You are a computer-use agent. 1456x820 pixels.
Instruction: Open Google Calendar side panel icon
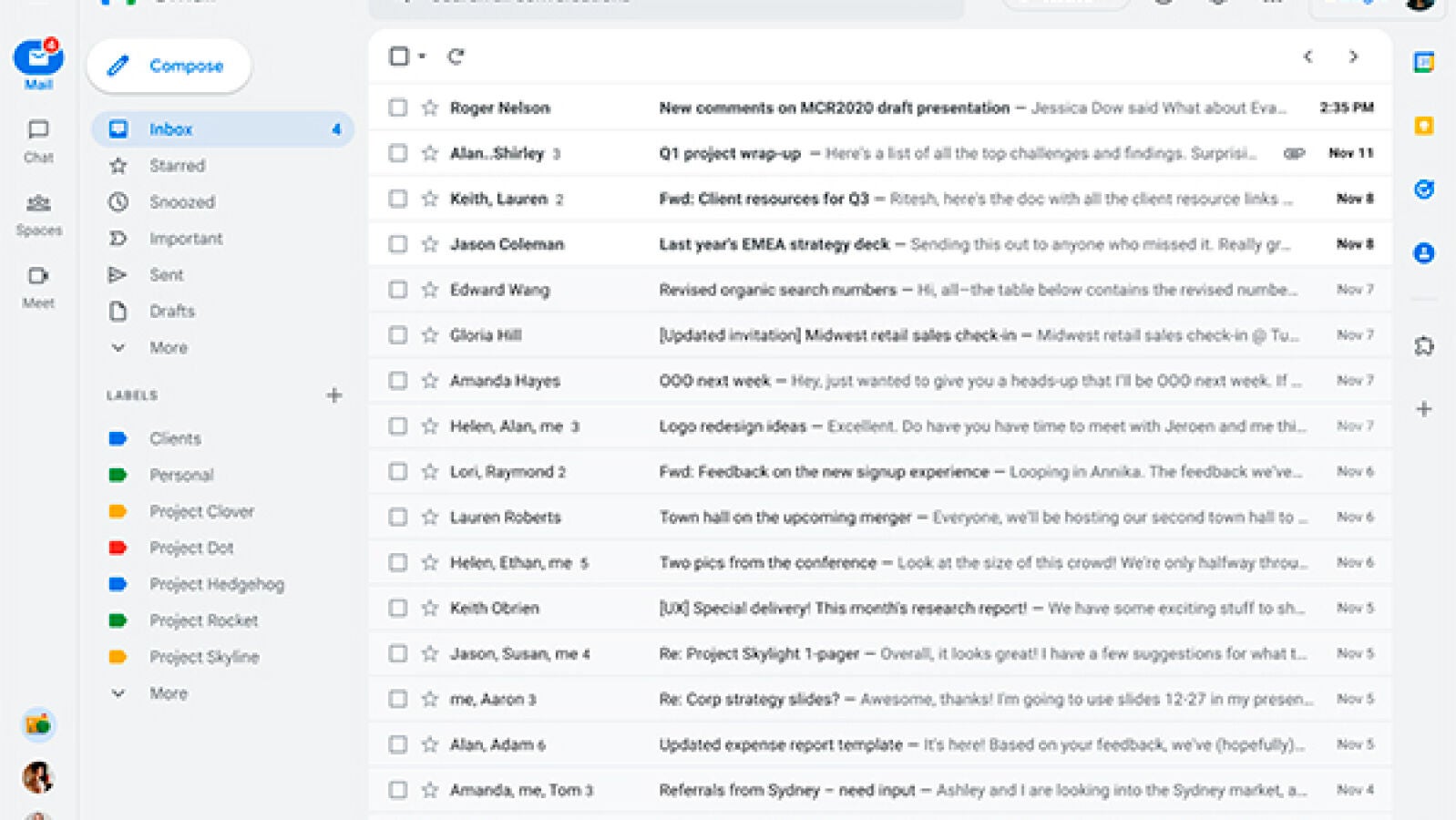1423,62
